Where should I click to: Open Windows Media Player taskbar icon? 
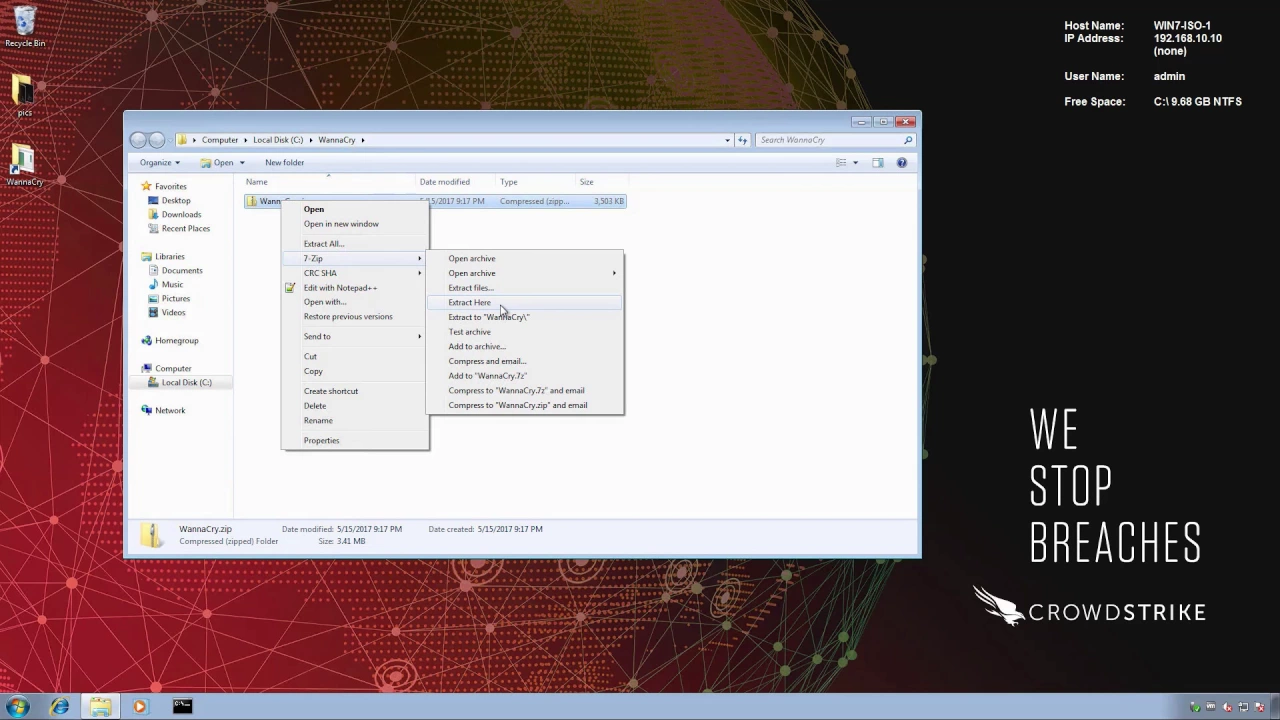[x=139, y=706]
